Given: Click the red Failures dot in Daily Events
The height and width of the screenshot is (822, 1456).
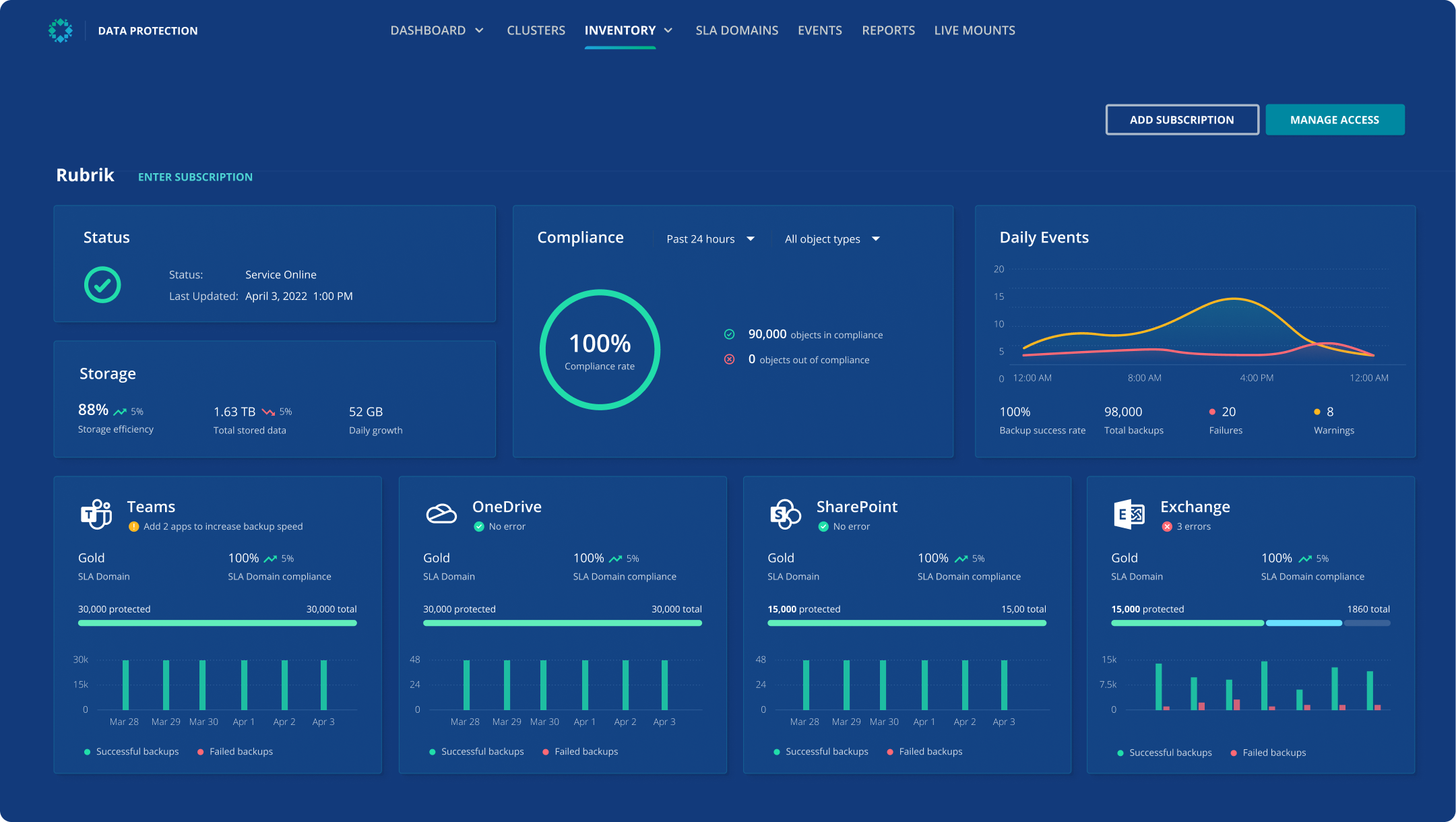Looking at the screenshot, I should pyautogui.click(x=1212, y=412).
